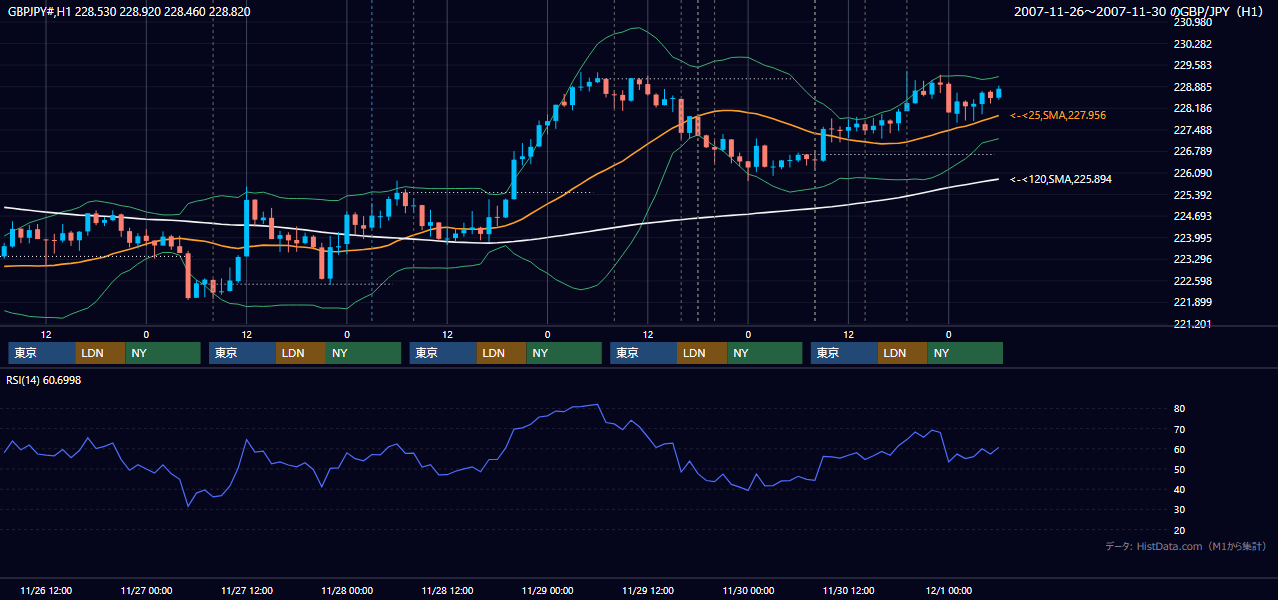This screenshot has height=600, width=1278.
Task: Click the 227.488 price axis label
Action: pos(1192,130)
